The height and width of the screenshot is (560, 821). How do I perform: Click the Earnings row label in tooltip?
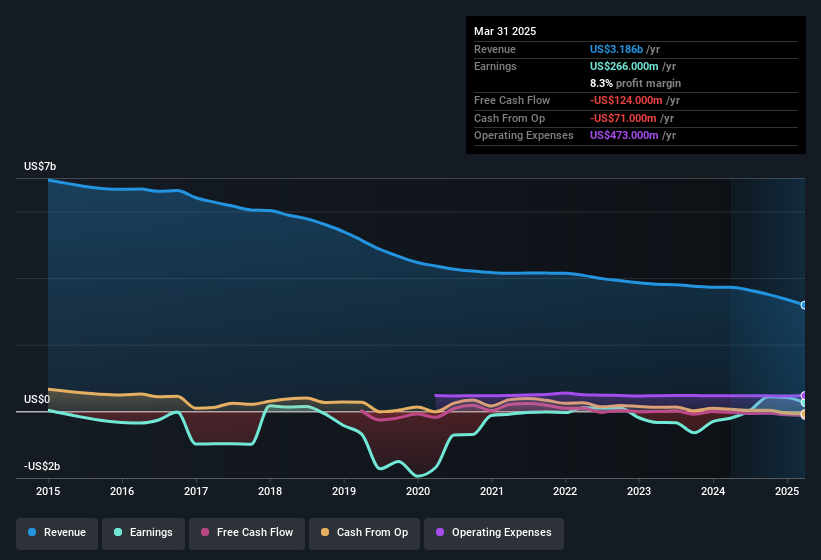[495, 66]
